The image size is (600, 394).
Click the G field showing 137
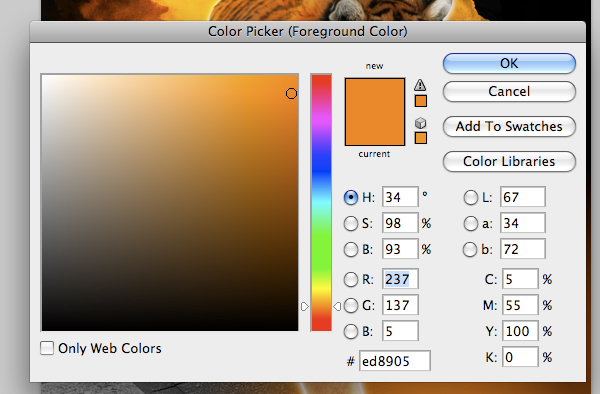tap(400, 305)
